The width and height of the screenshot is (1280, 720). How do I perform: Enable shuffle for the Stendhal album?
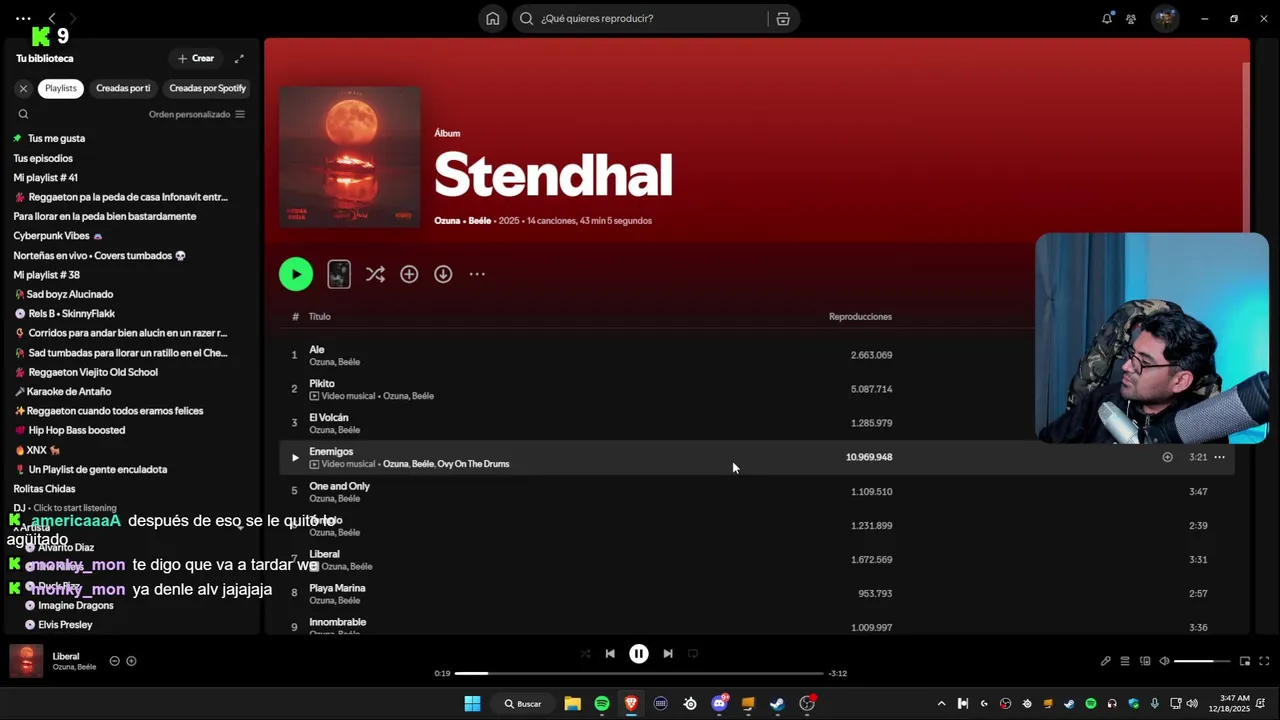[x=375, y=274]
